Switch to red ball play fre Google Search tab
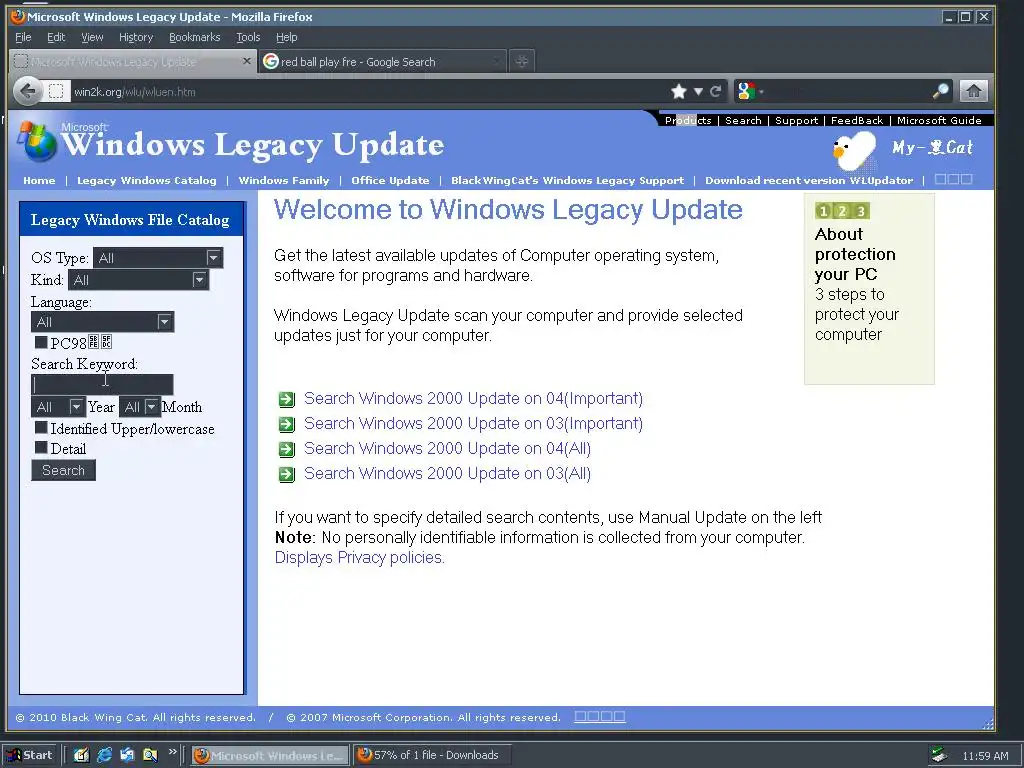Screen dimensions: 1024x768 [383, 61]
